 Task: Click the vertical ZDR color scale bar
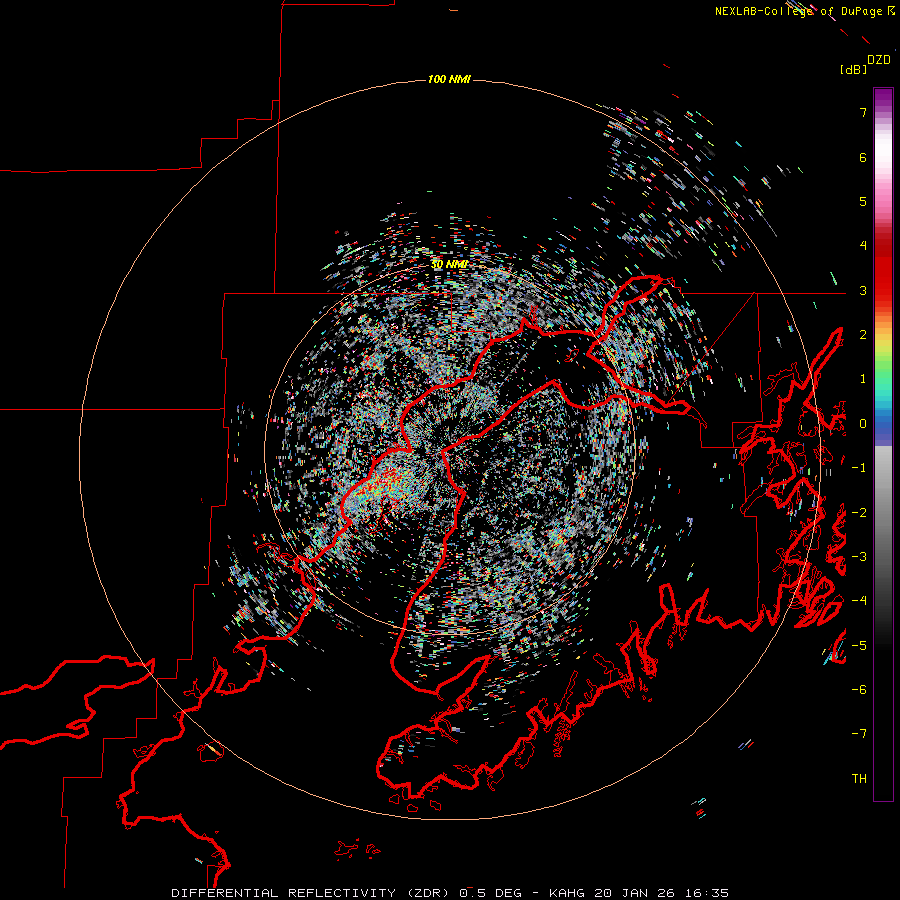pos(883,444)
